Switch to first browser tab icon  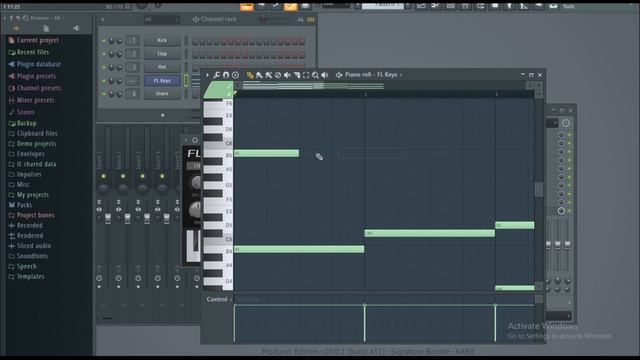point(16,29)
